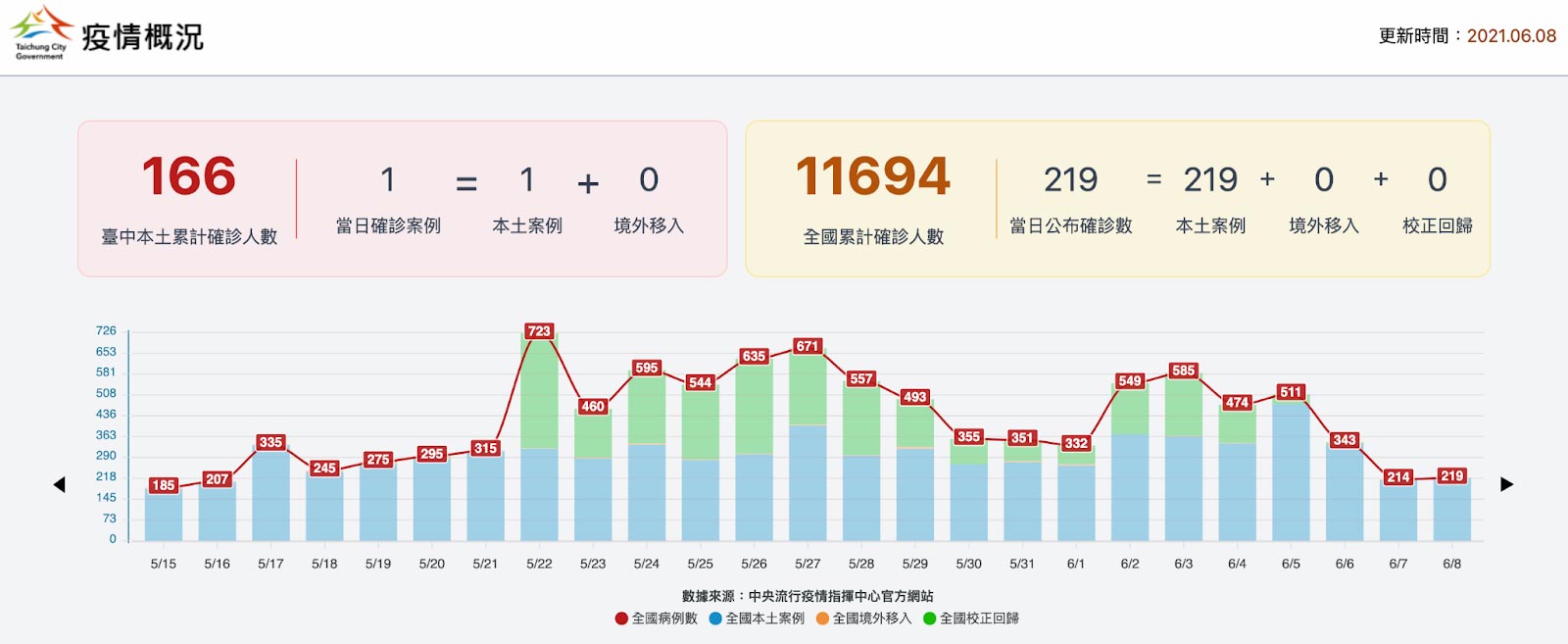This screenshot has height=644, width=1568.
Task: Click the 全國累計確診人數 label
Action: coord(873,236)
